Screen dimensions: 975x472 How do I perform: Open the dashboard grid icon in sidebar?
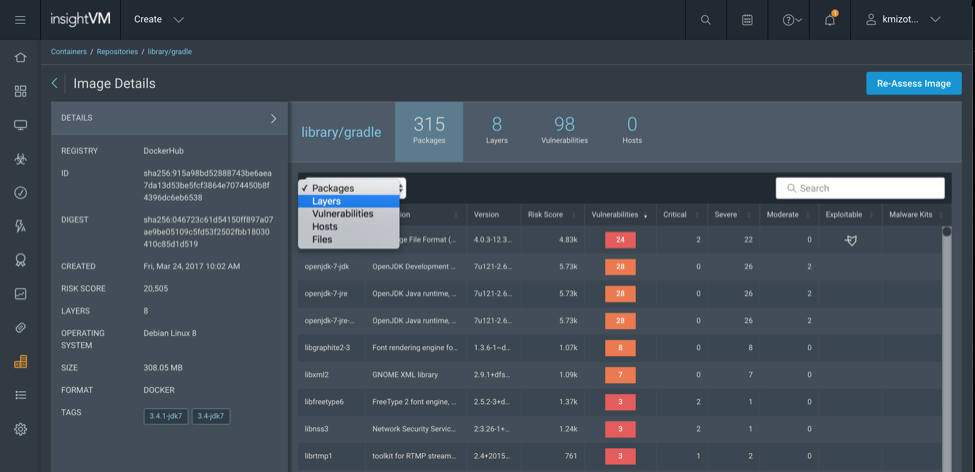pos(20,91)
